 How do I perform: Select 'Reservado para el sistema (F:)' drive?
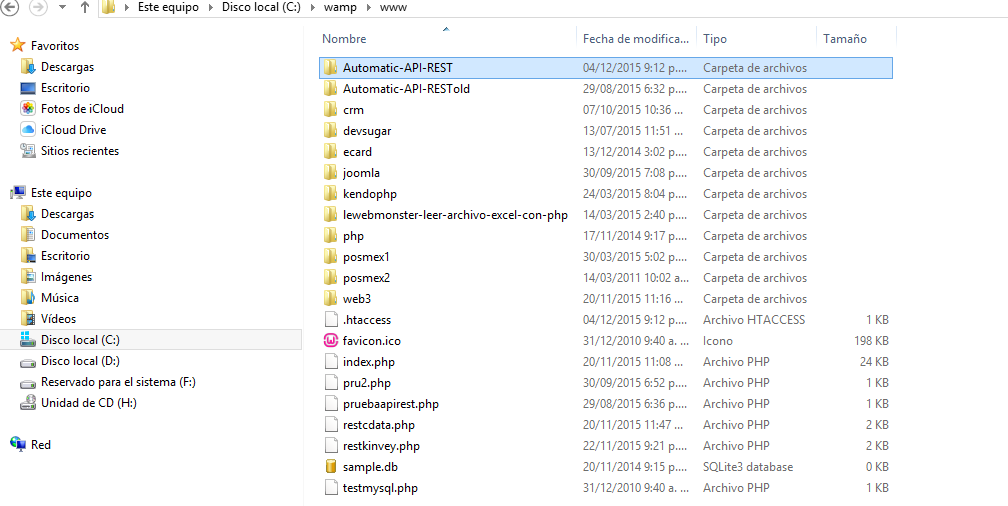click(118, 382)
